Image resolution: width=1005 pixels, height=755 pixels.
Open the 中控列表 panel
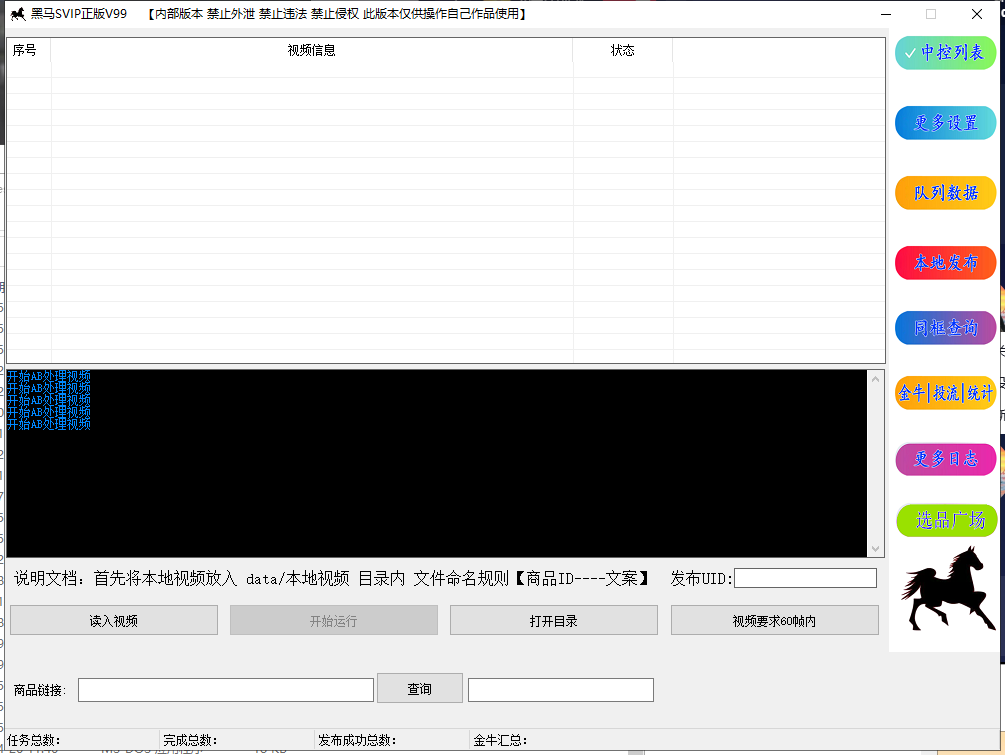click(x=945, y=53)
